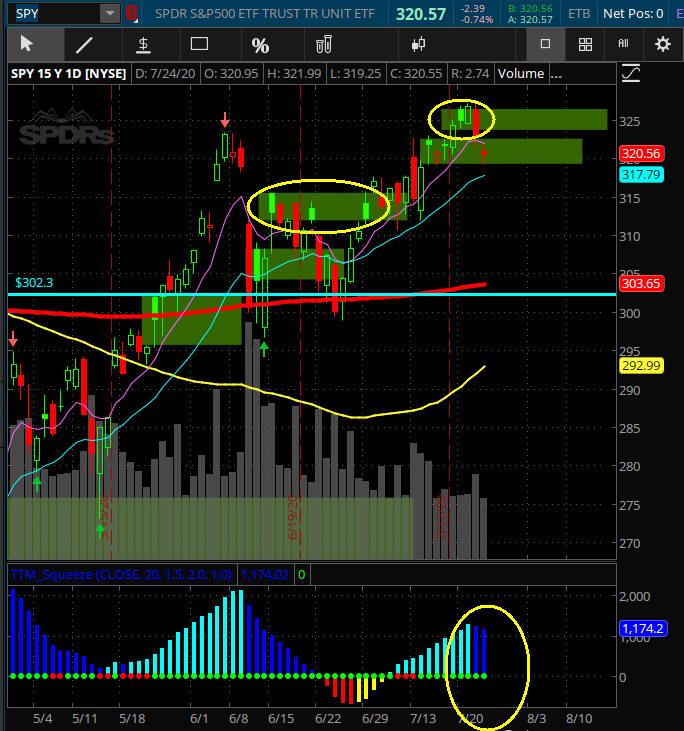The width and height of the screenshot is (684, 731).
Task: Click the last price 320.57
Action: click(421, 14)
